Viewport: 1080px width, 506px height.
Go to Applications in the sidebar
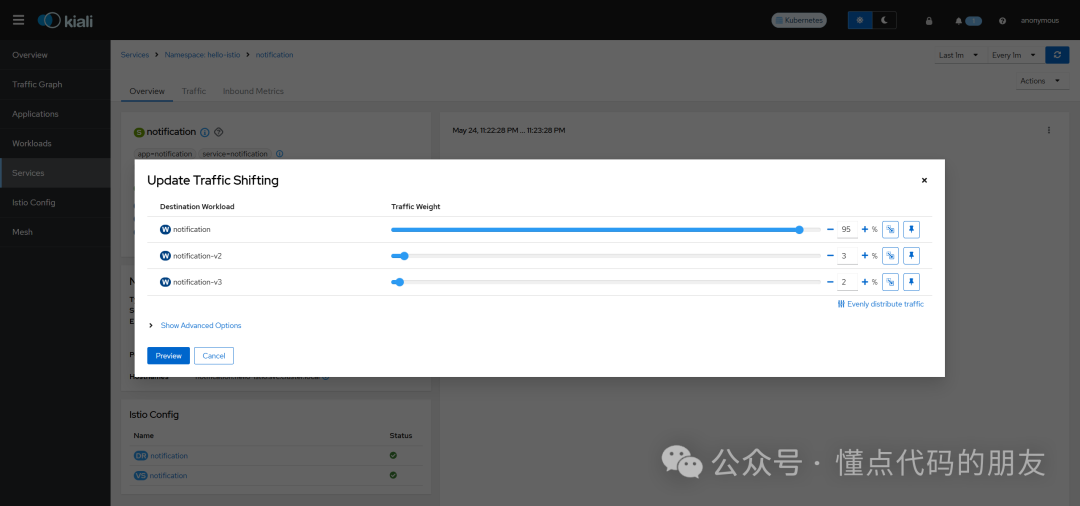click(x=55, y=114)
